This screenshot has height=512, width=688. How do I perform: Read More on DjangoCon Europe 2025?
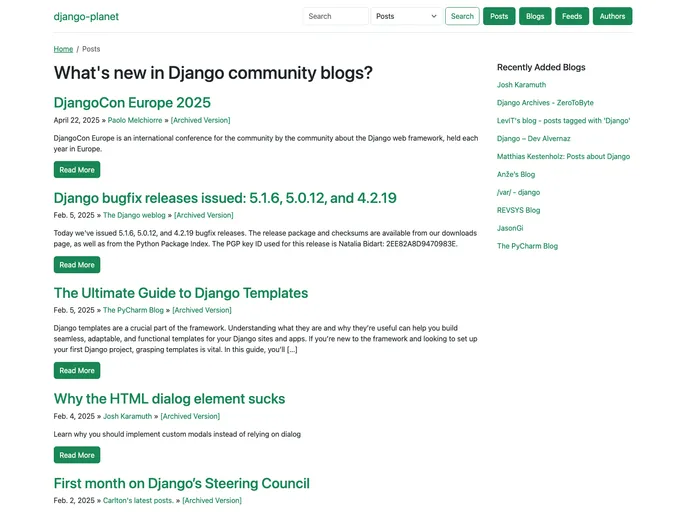(x=77, y=170)
